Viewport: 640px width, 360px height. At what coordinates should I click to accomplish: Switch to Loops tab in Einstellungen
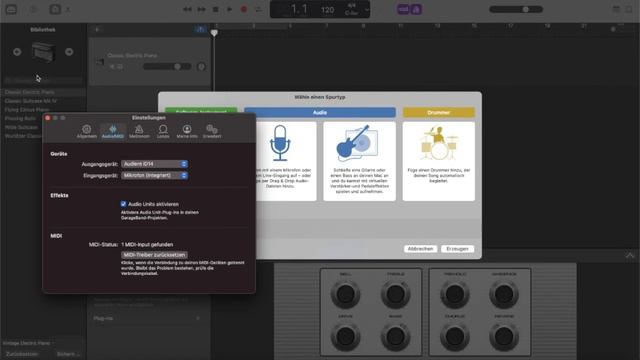163,132
